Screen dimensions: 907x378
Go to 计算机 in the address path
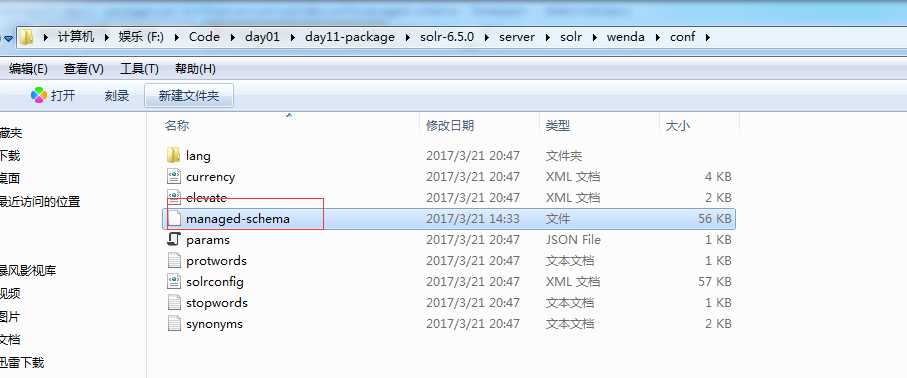click(x=75, y=37)
